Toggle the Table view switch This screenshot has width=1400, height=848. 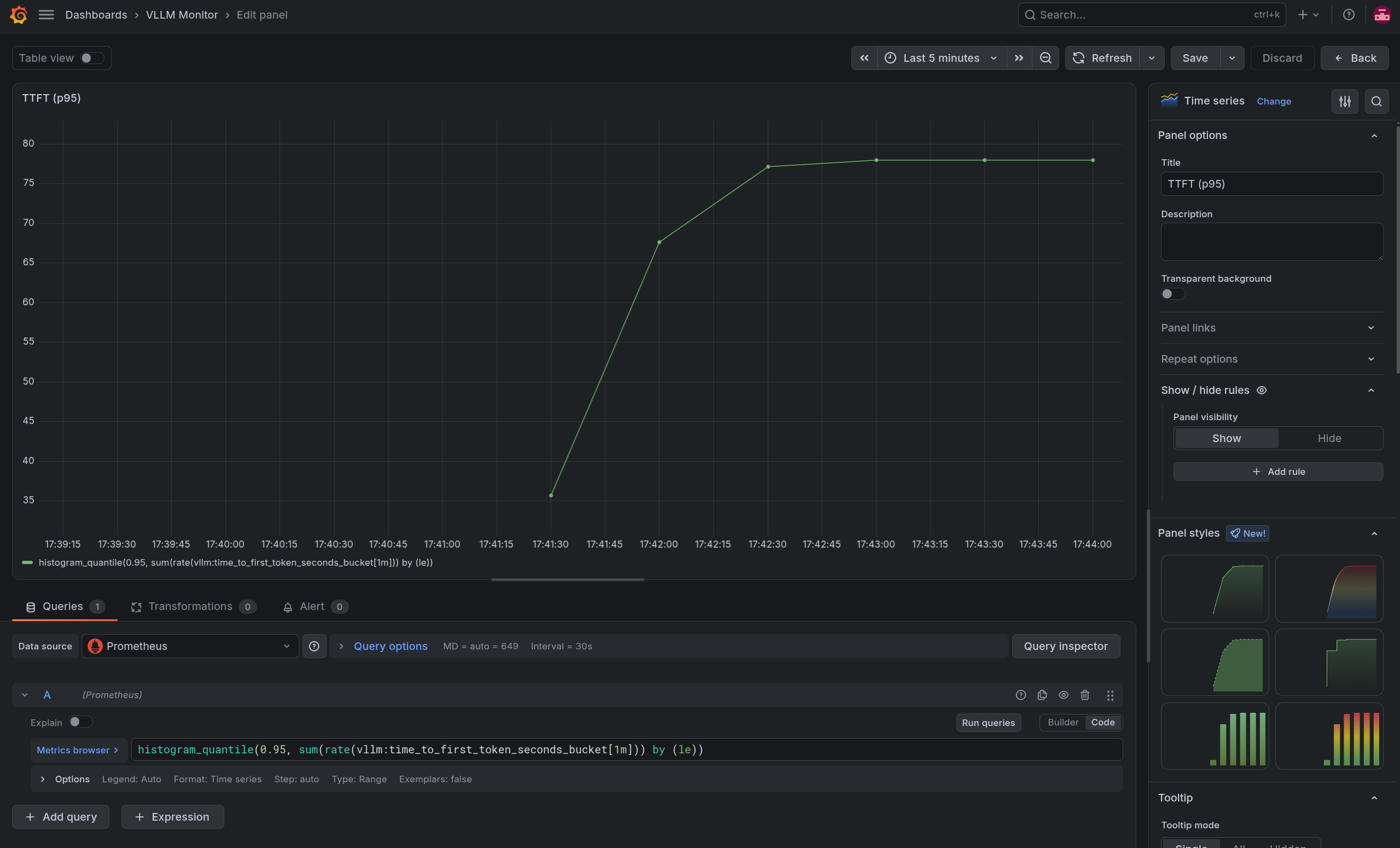(x=91, y=58)
